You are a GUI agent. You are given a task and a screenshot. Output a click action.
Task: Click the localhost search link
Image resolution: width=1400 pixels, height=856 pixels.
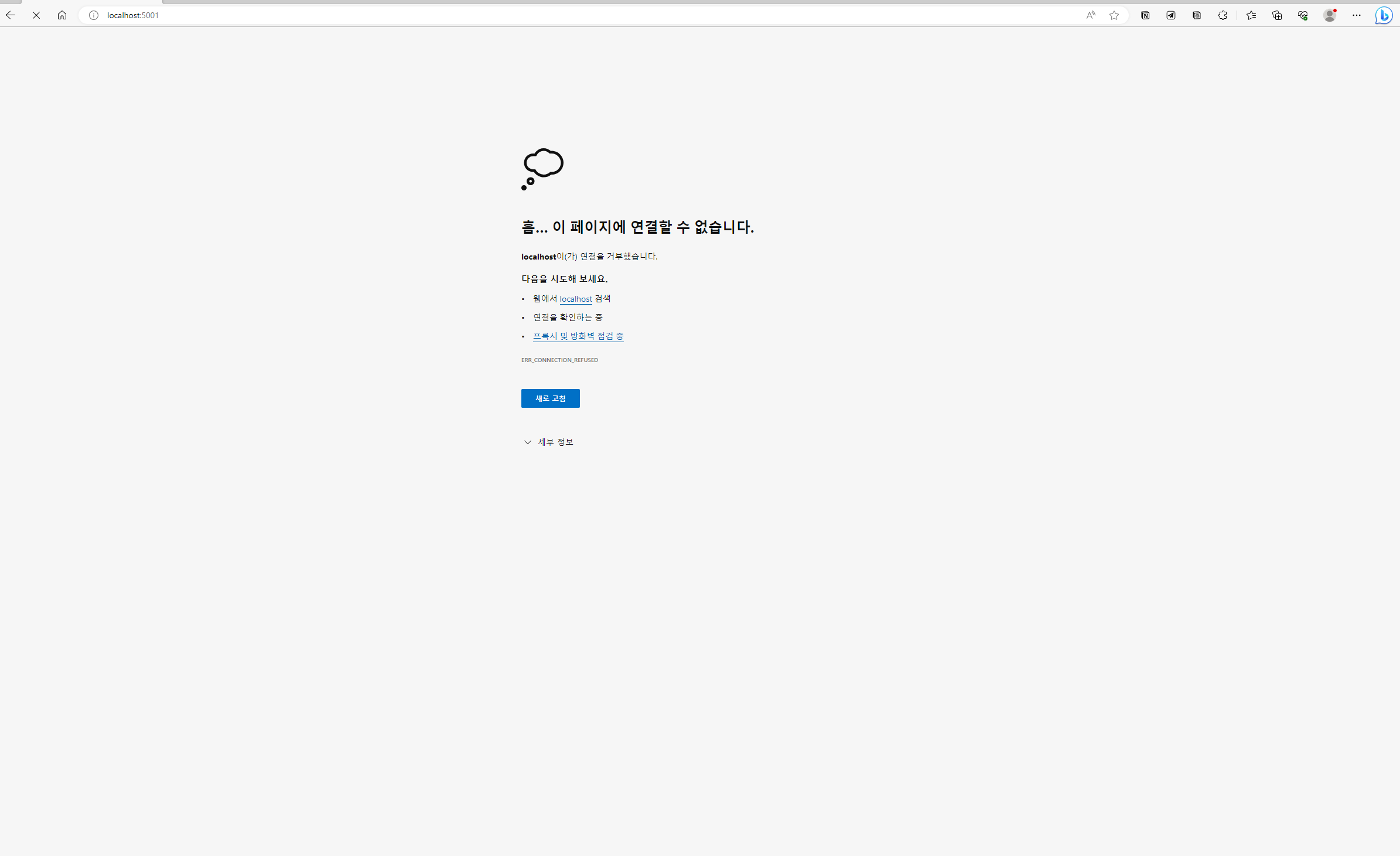pyautogui.click(x=576, y=299)
